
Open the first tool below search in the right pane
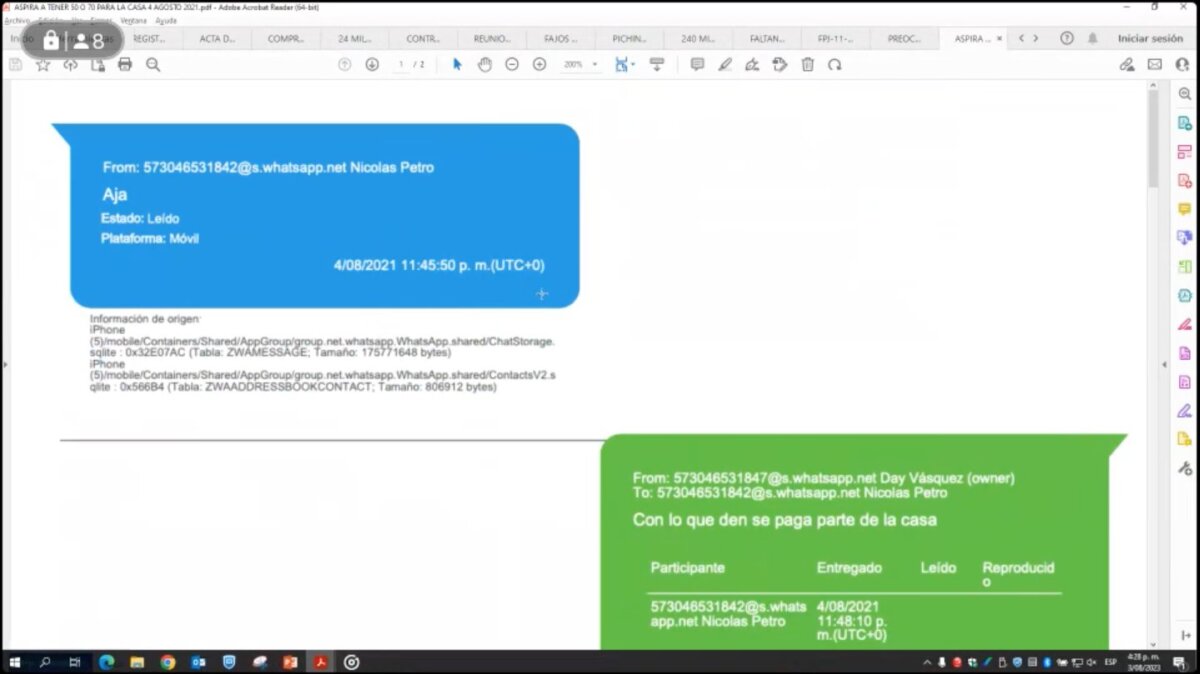coord(1185,123)
